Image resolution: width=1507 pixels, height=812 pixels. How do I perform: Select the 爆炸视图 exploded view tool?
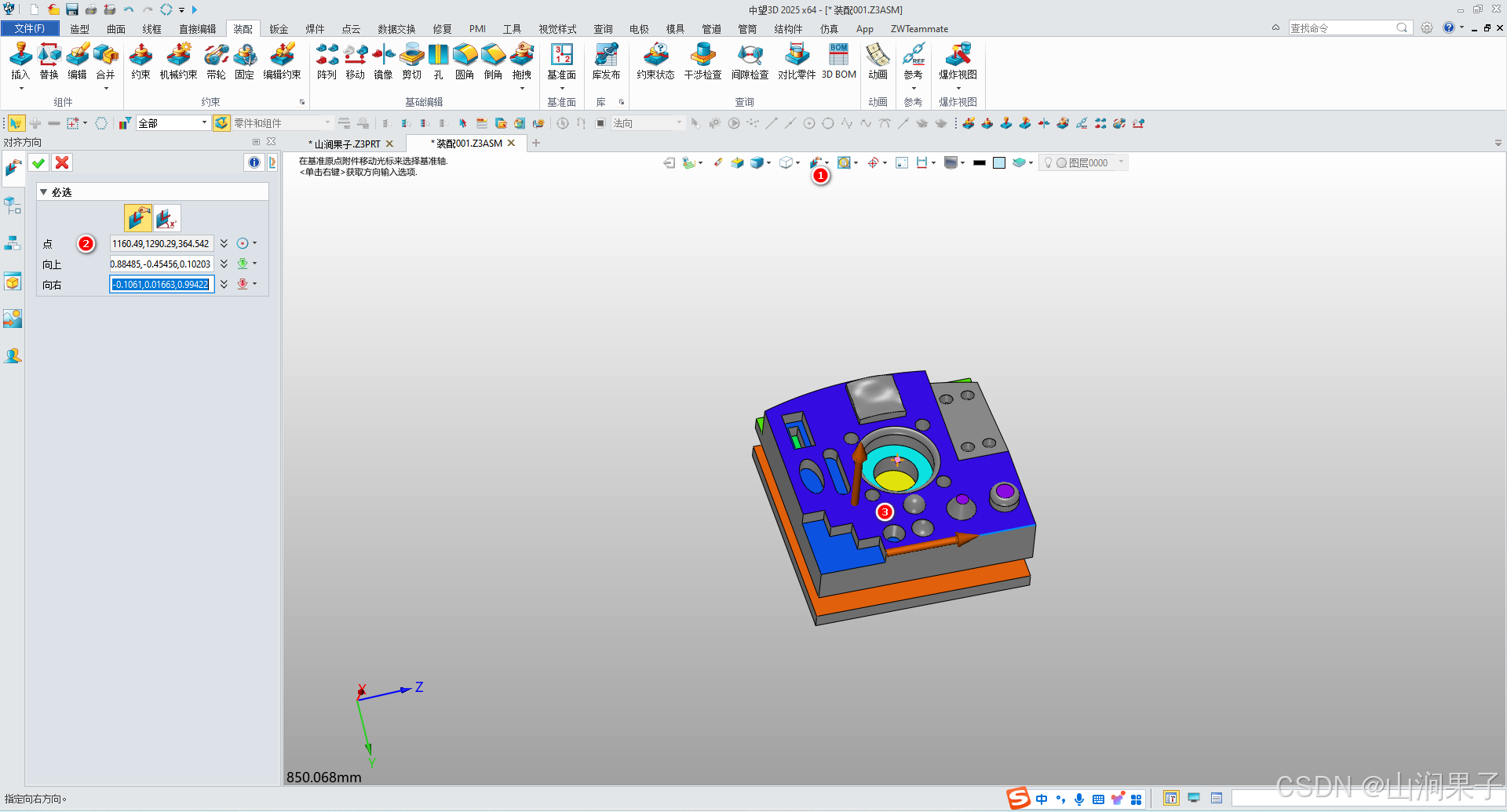pos(958,63)
